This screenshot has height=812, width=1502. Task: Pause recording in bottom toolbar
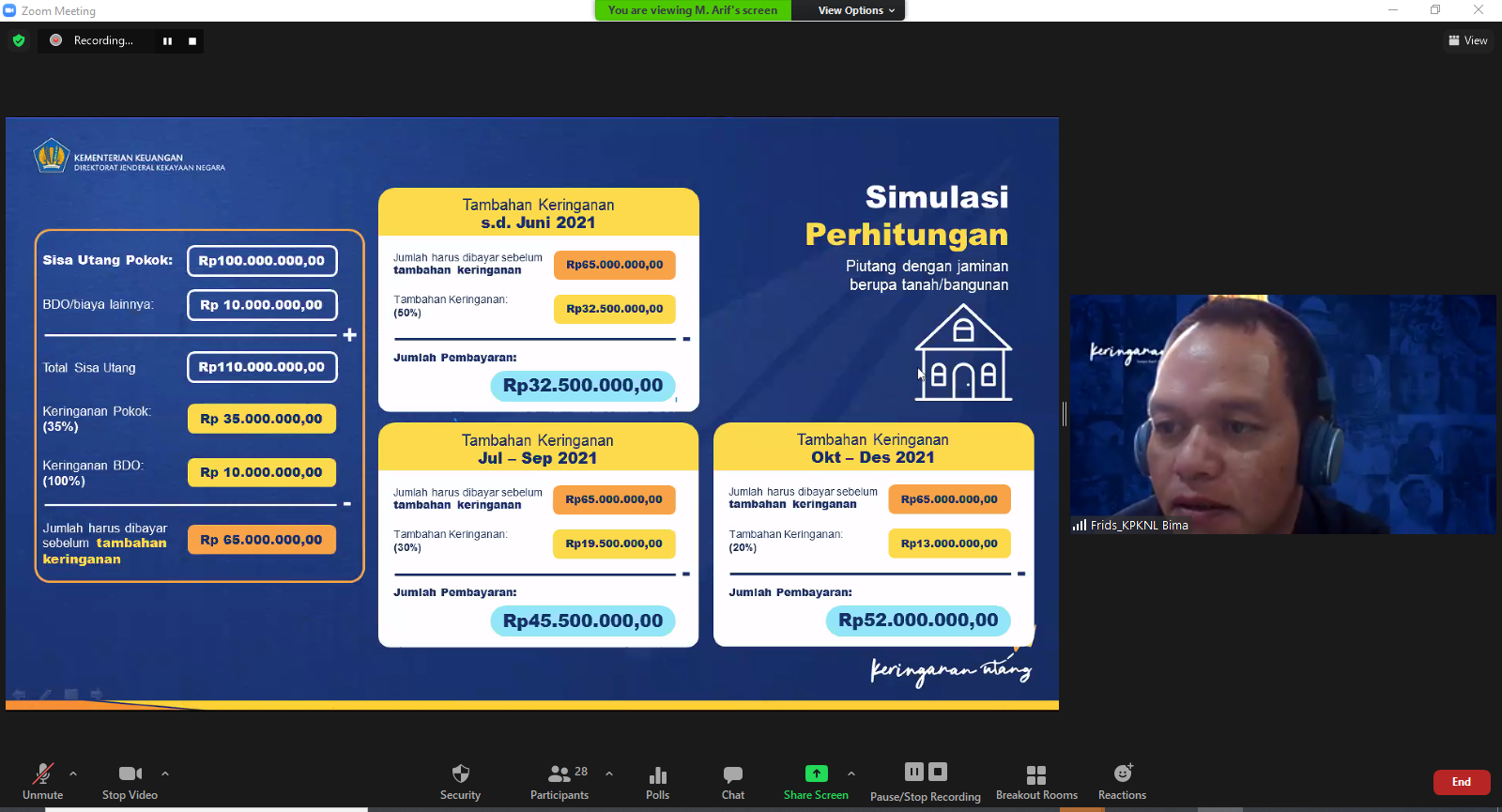tap(913, 772)
